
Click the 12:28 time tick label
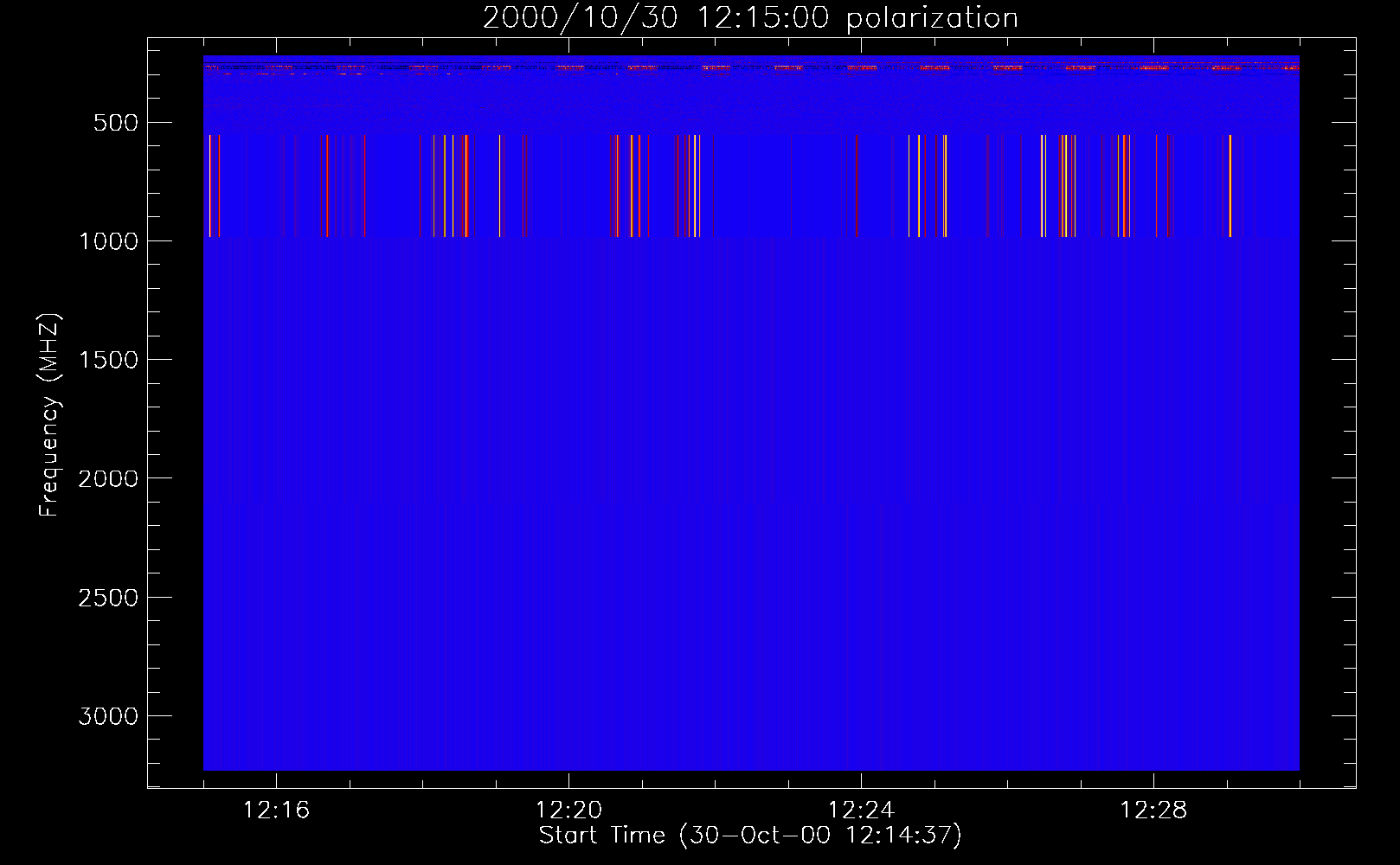click(x=1153, y=811)
